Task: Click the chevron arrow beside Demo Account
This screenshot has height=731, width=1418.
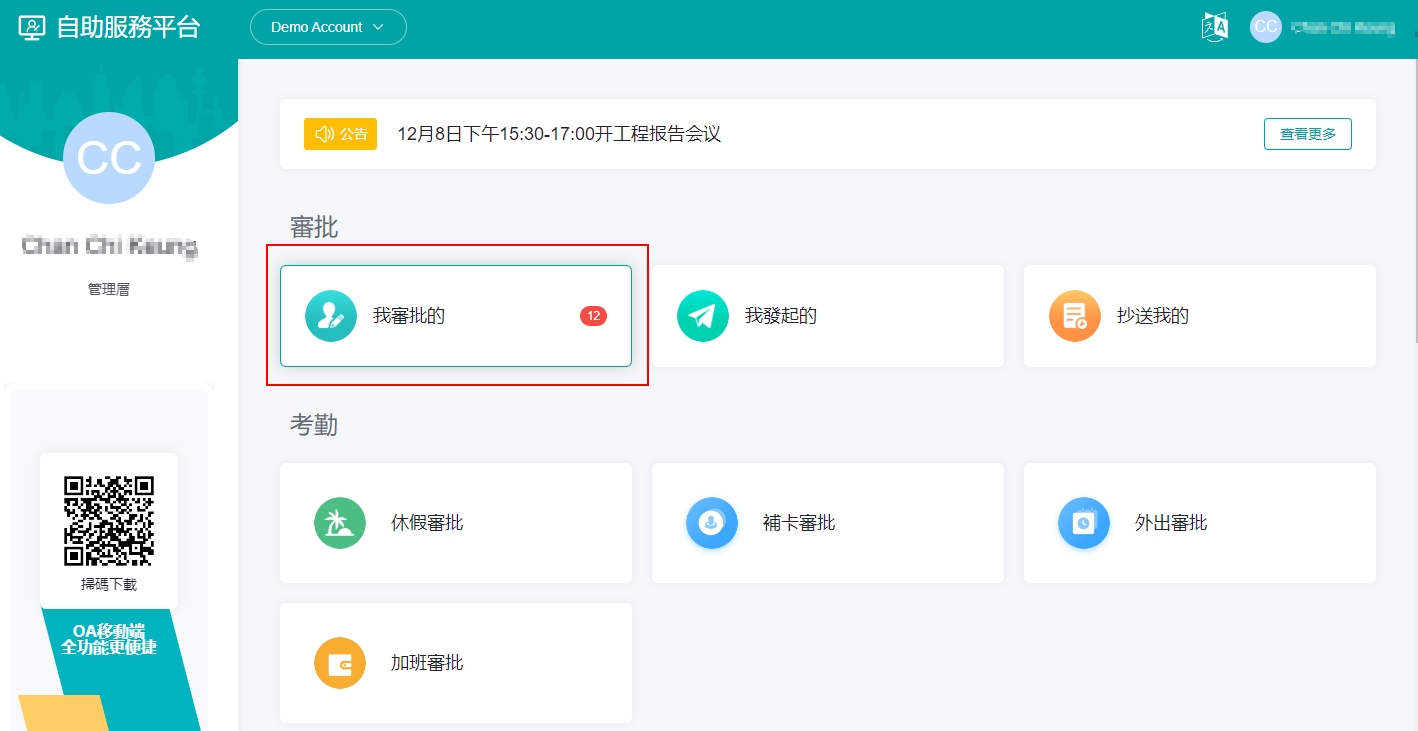Action: click(x=378, y=27)
